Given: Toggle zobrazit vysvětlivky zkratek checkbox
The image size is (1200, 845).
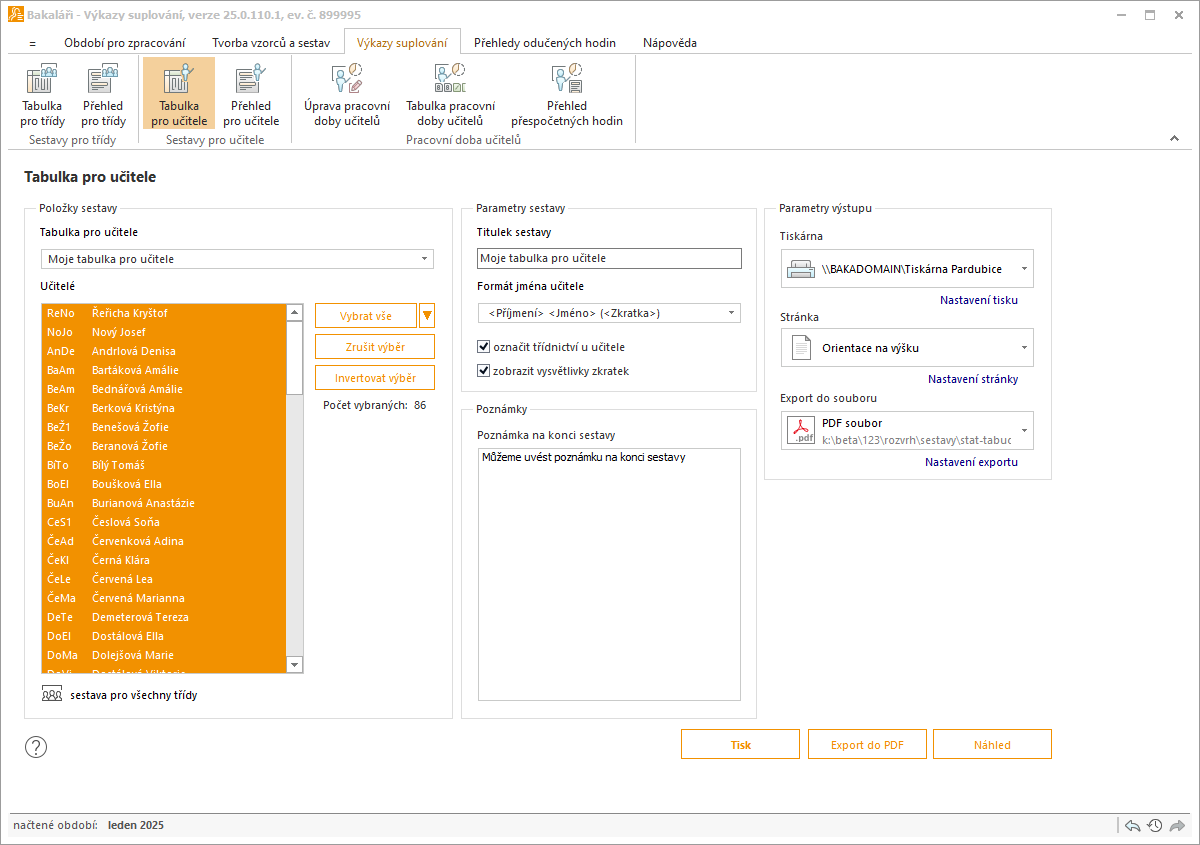Looking at the screenshot, I should (x=484, y=371).
